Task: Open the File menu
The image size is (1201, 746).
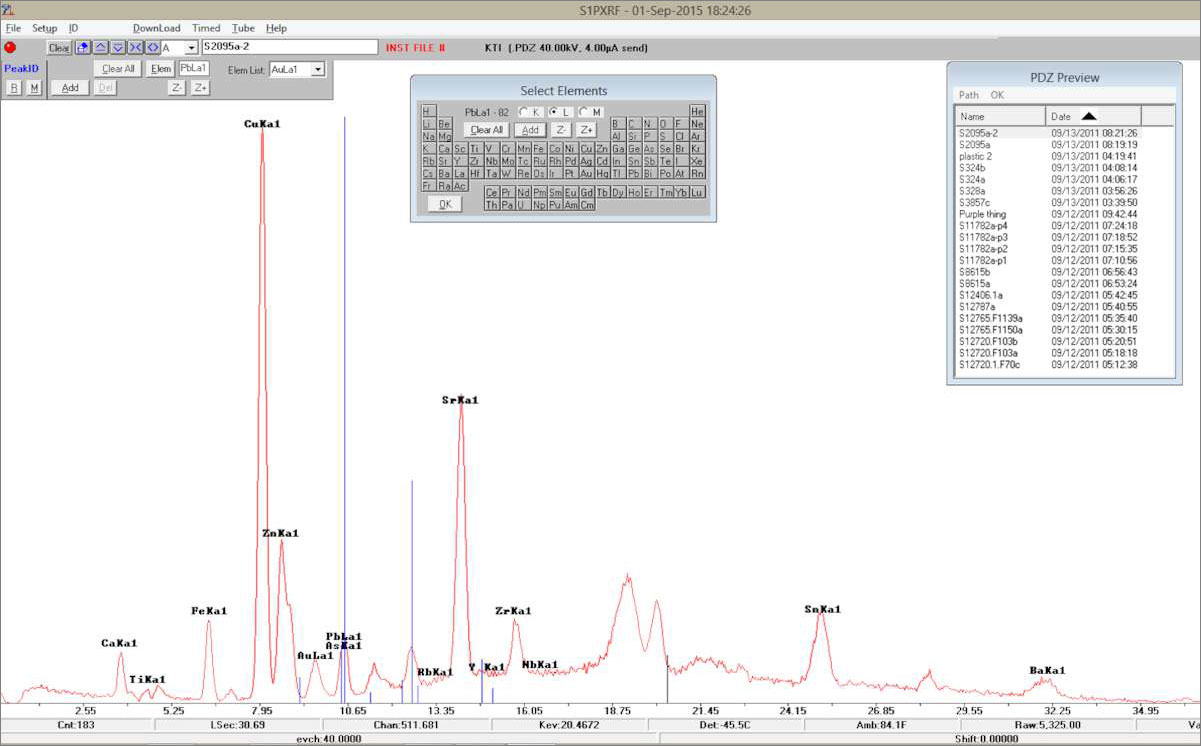Action: [x=14, y=28]
